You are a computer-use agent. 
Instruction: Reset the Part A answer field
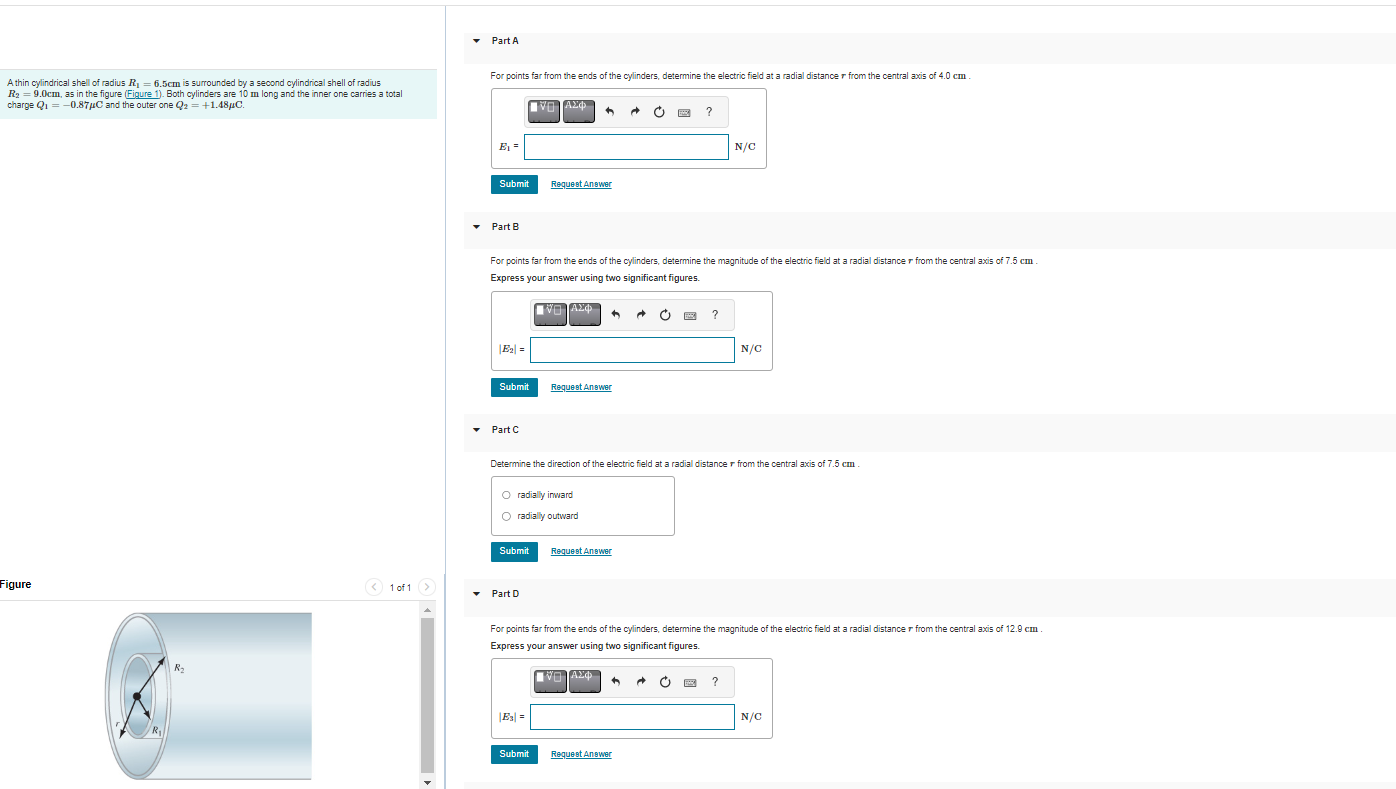(x=659, y=112)
